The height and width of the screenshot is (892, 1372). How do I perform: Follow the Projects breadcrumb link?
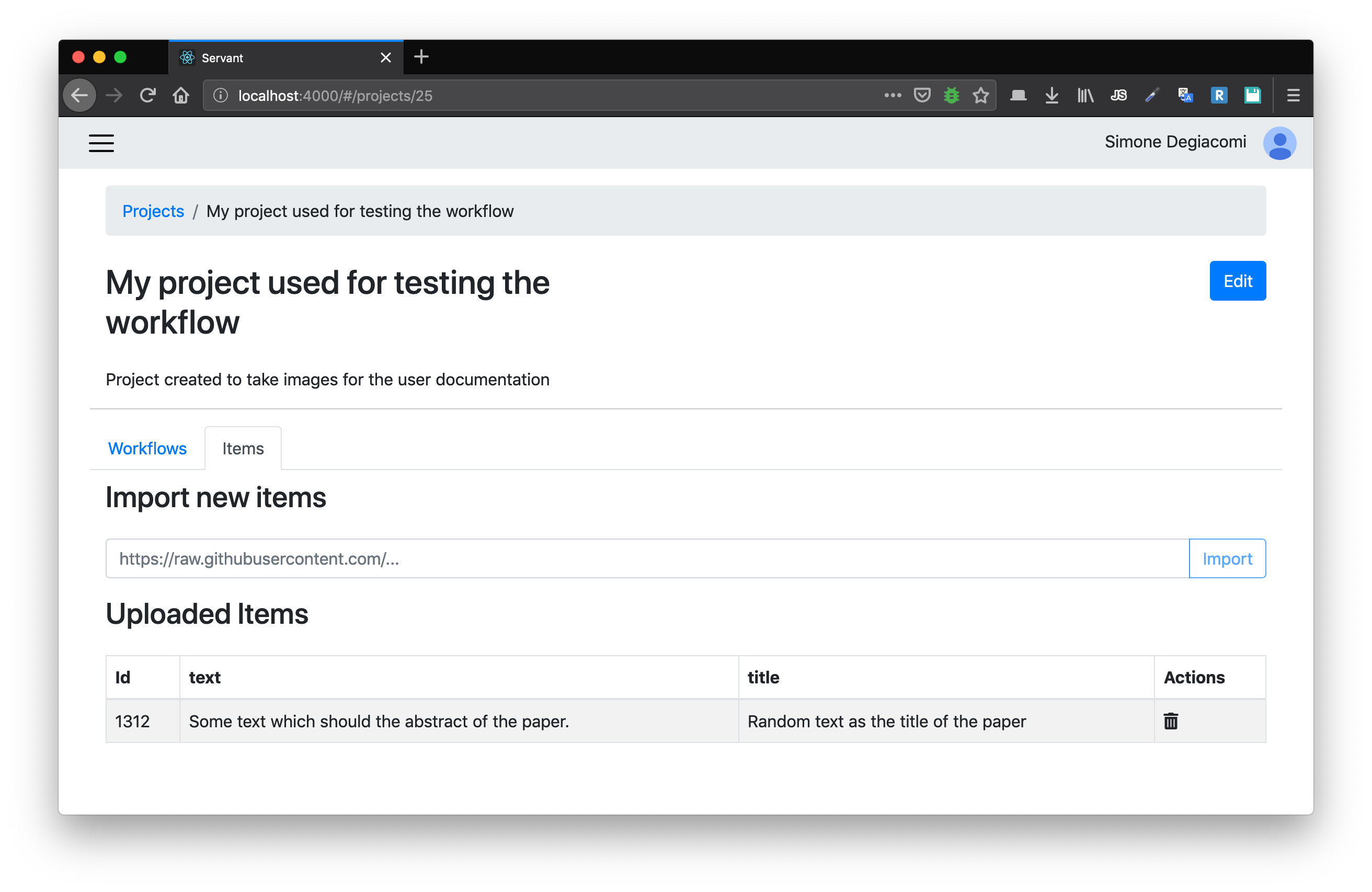pyautogui.click(x=153, y=212)
